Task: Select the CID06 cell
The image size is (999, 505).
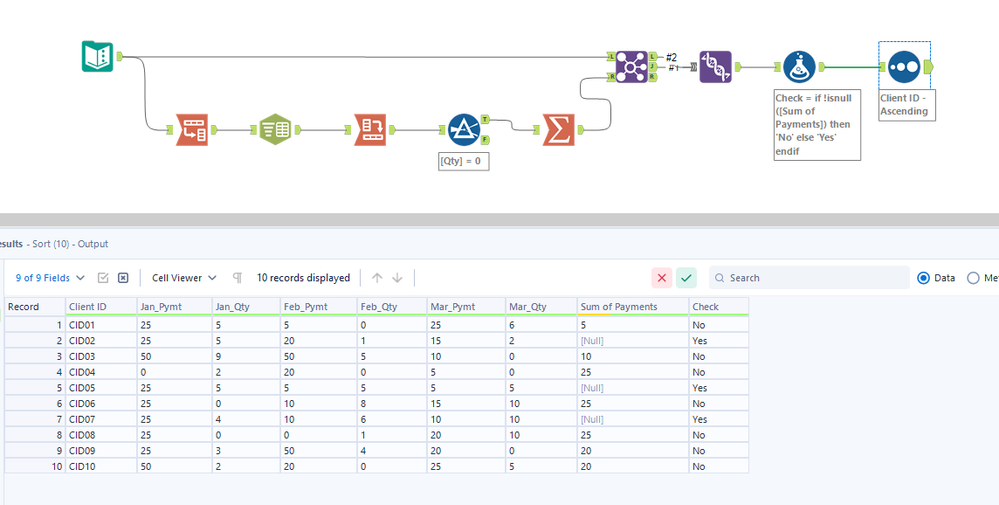Action: point(101,403)
